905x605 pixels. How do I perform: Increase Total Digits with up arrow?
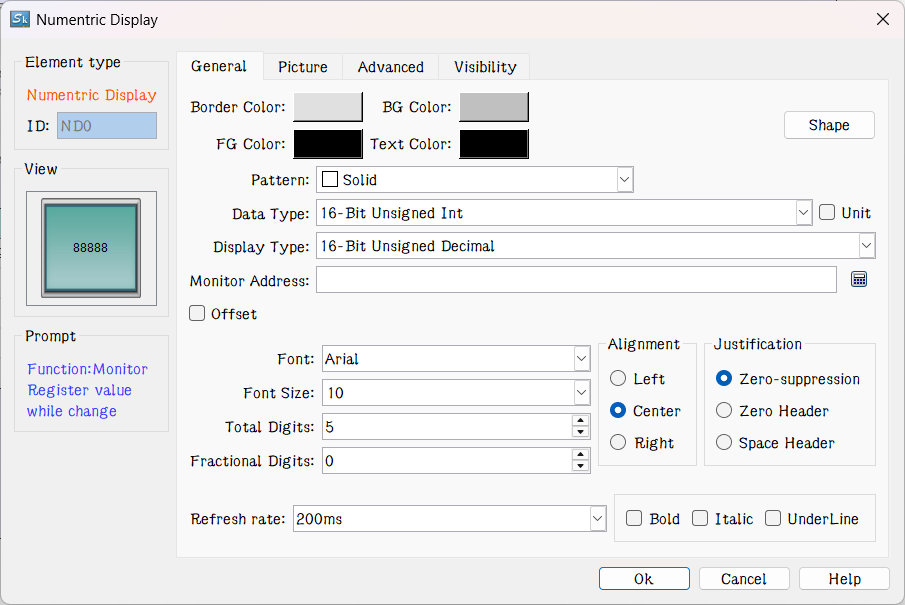580,421
